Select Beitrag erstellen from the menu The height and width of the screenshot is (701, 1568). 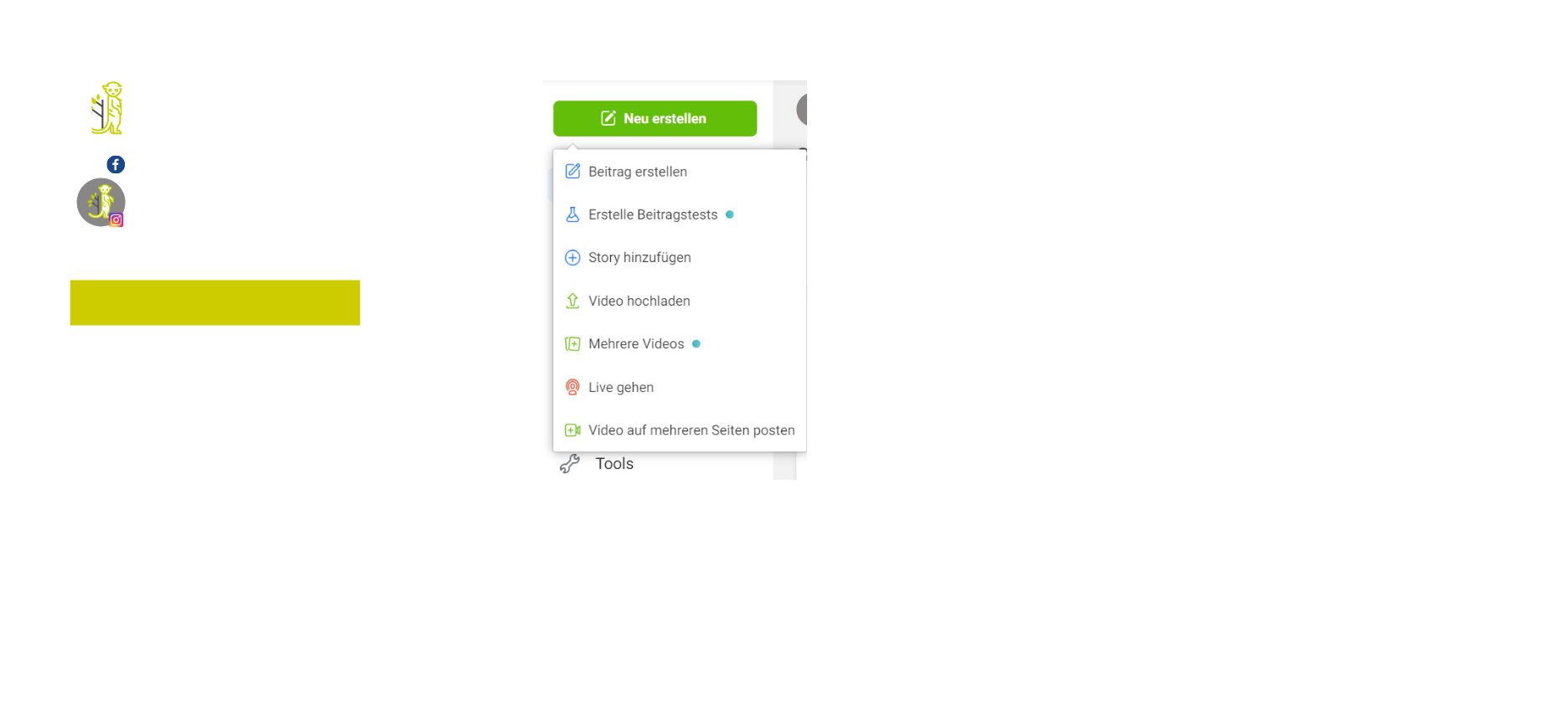[680, 172]
